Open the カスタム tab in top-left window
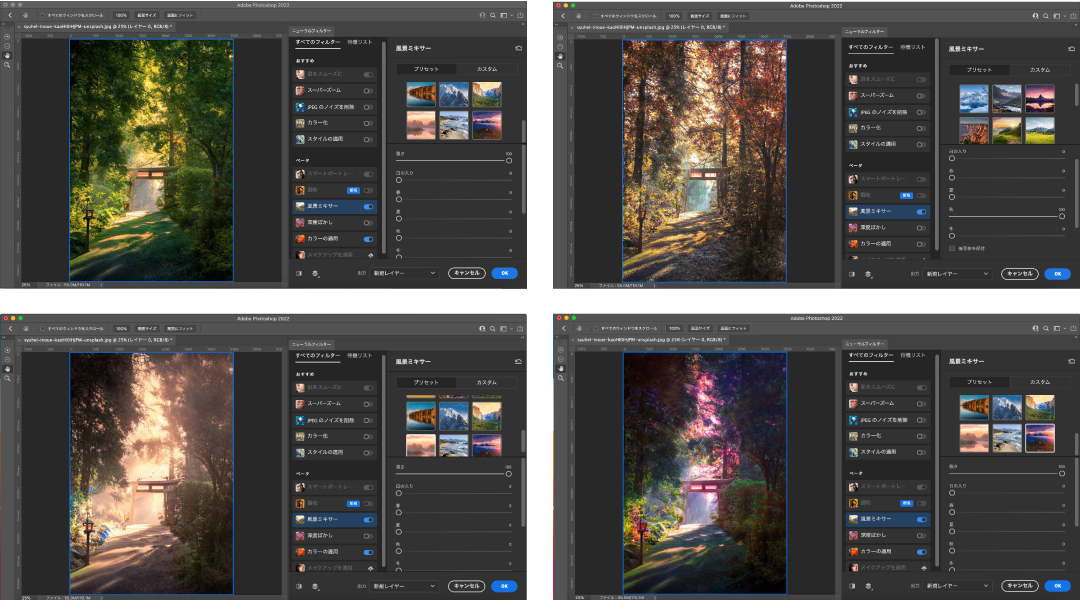The width and height of the screenshot is (1080, 600). pos(486,69)
